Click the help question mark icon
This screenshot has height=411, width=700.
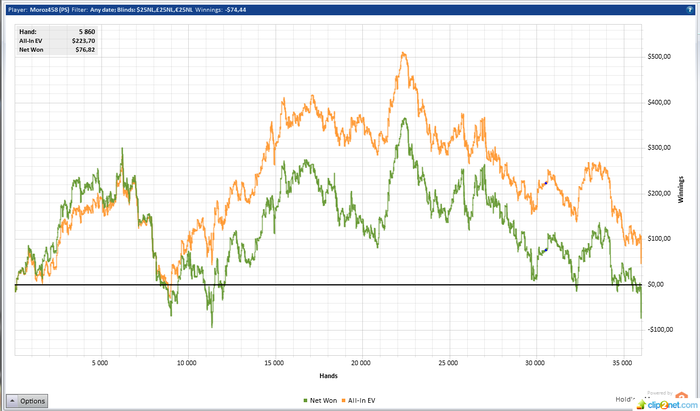(x=690, y=9)
